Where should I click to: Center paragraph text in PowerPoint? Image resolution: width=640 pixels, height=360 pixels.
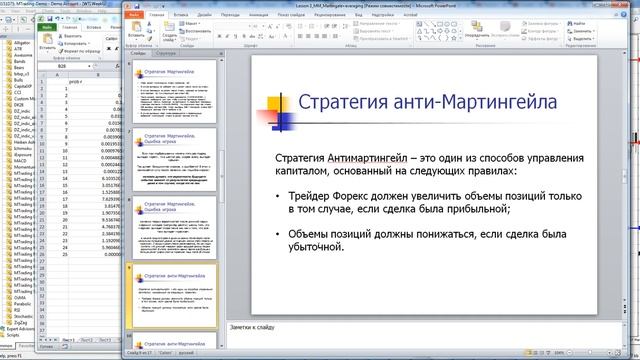coord(308,36)
